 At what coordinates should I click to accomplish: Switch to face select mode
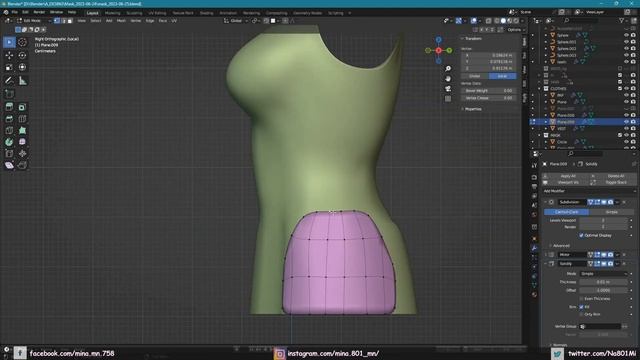(70, 20)
